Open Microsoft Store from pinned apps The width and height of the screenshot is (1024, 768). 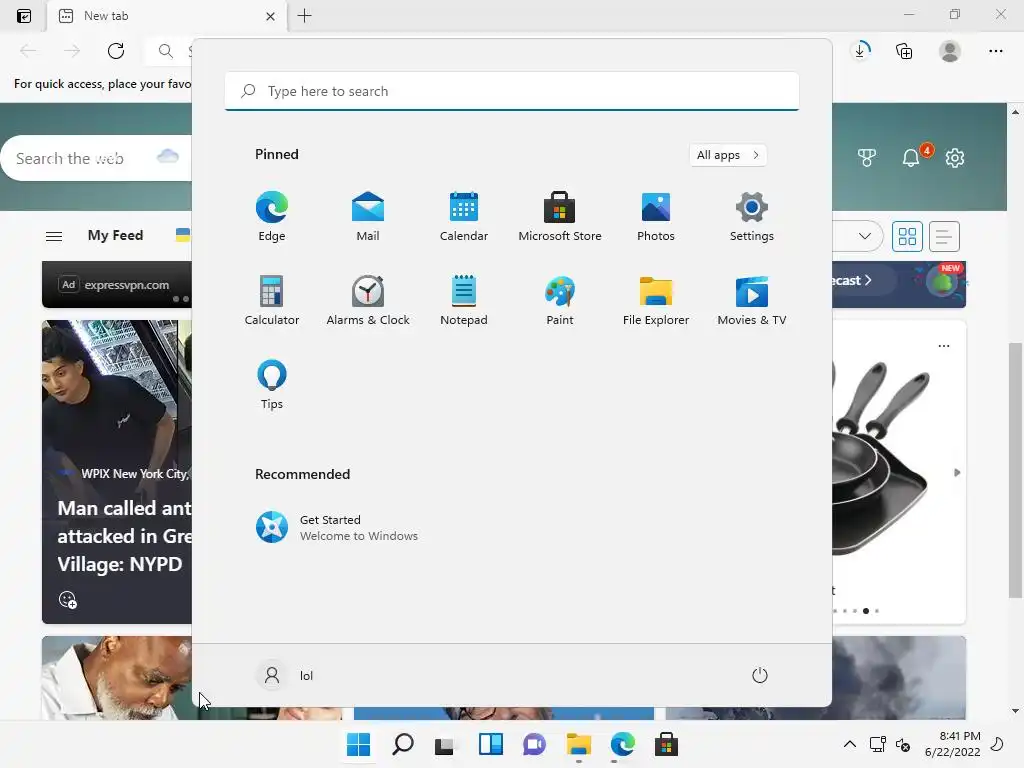[x=560, y=217]
